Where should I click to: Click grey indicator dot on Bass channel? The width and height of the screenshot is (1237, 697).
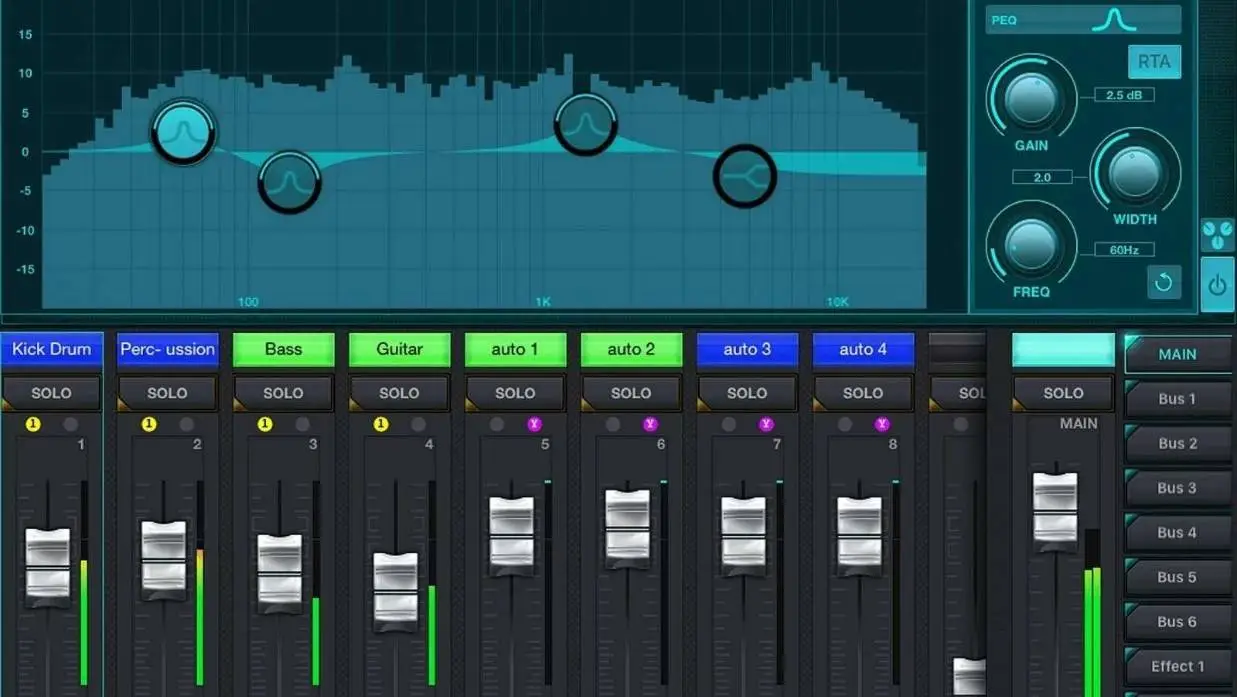coord(302,424)
